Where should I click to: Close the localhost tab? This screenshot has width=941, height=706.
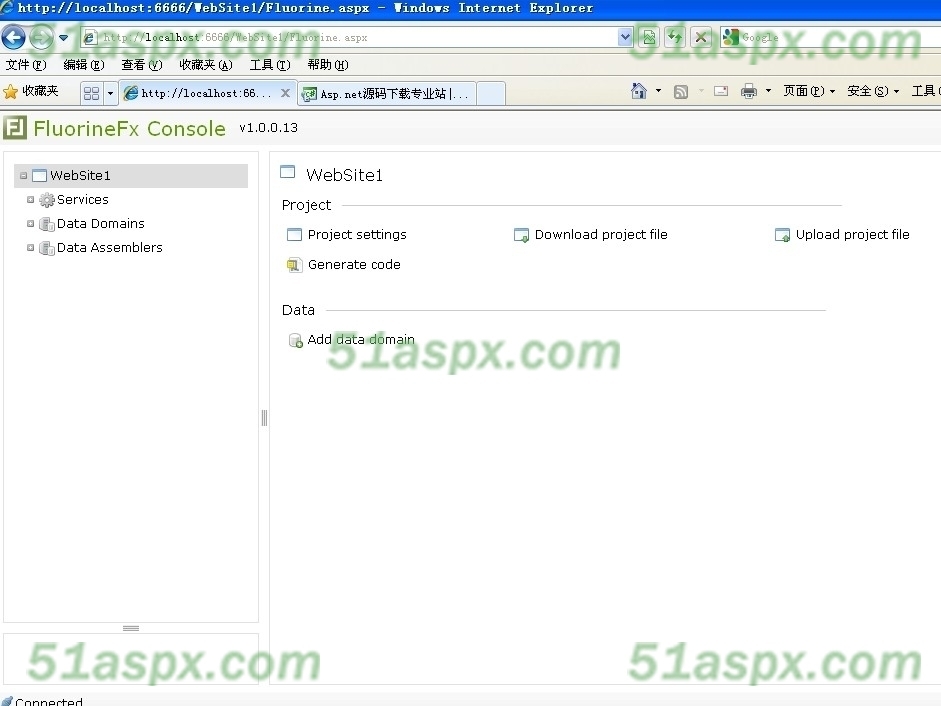[x=286, y=93]
